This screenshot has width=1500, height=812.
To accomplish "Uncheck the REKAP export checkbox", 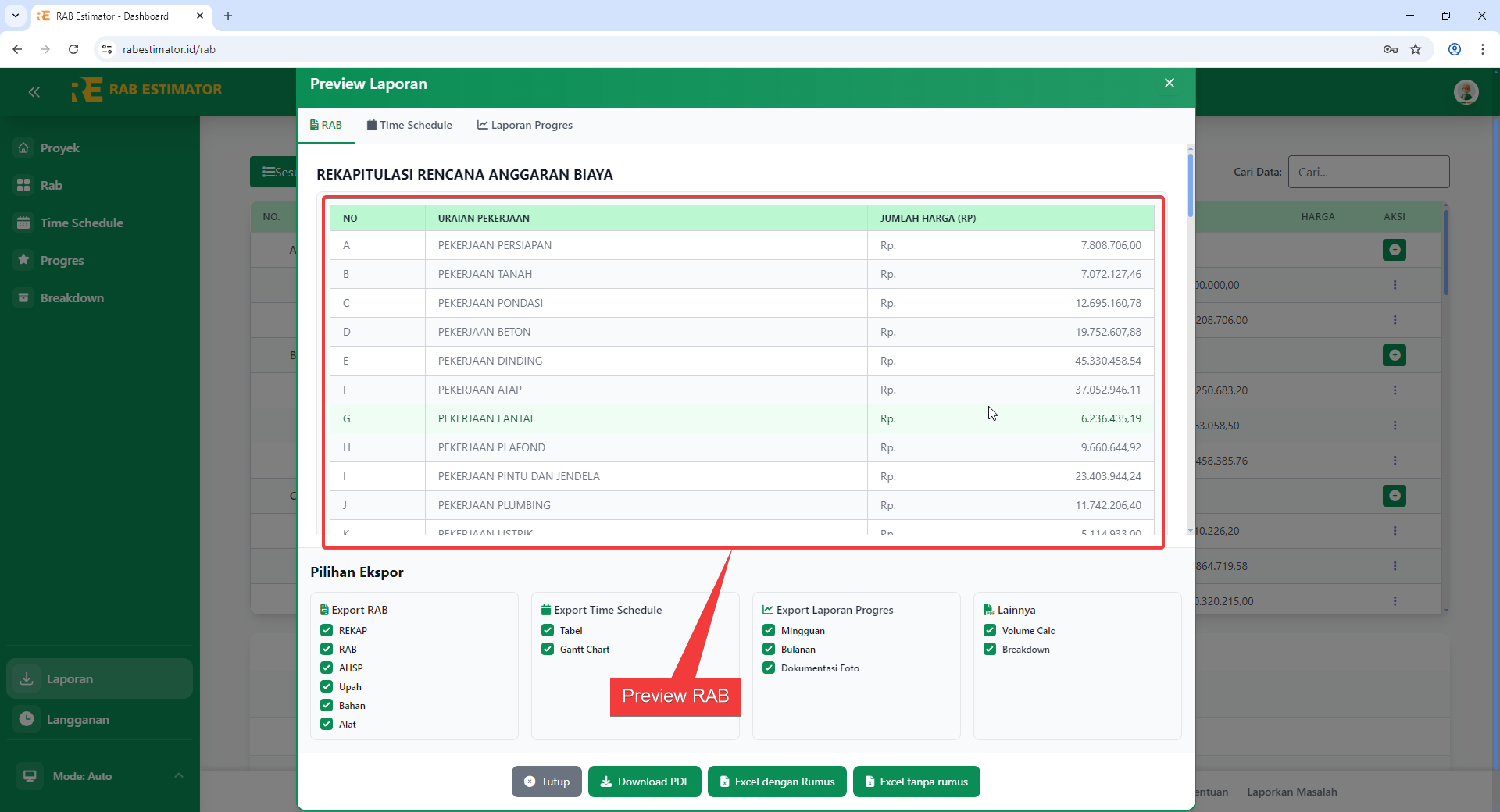I will pos(327,631).
